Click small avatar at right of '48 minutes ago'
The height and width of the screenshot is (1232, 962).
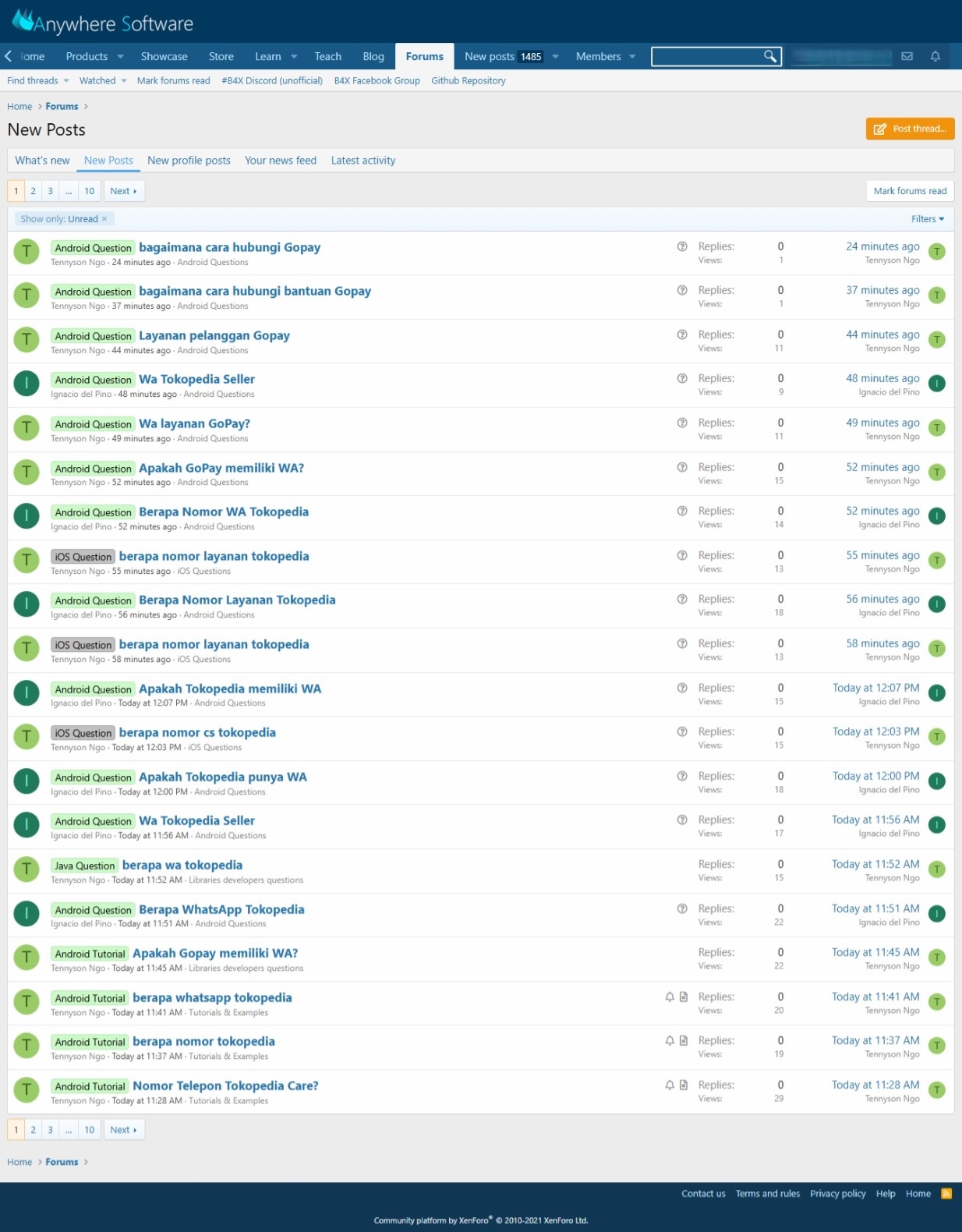coord(937,384)
